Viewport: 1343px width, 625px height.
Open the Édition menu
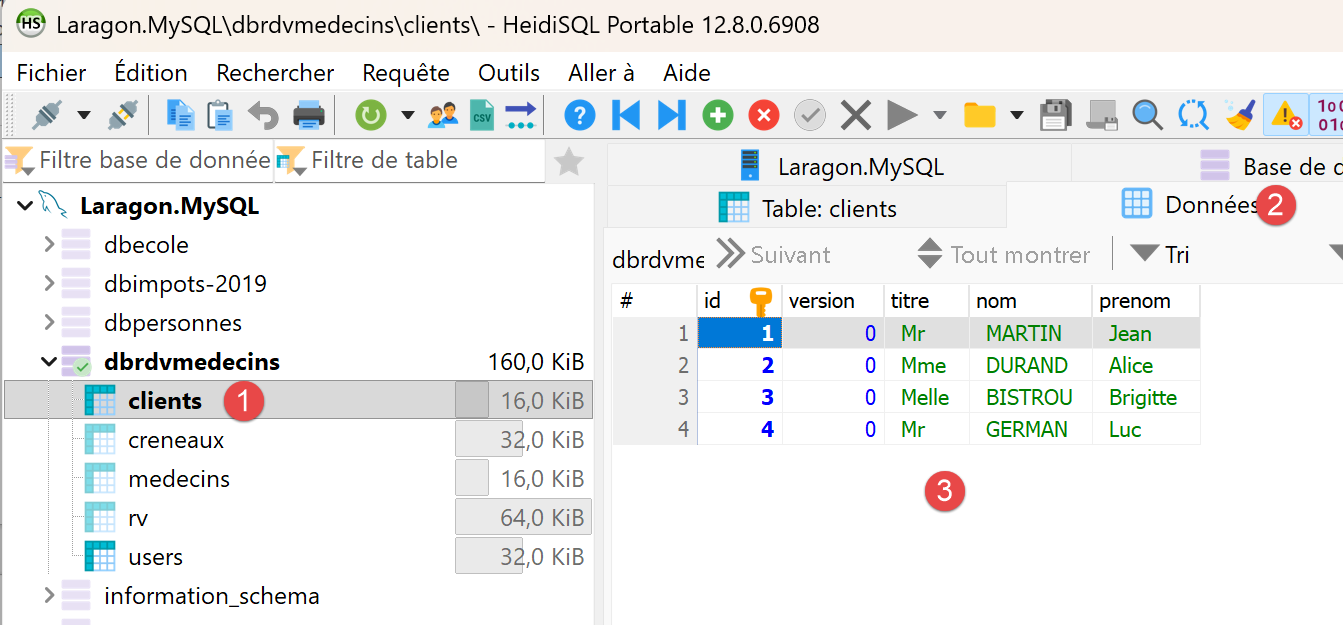[151, 73]
